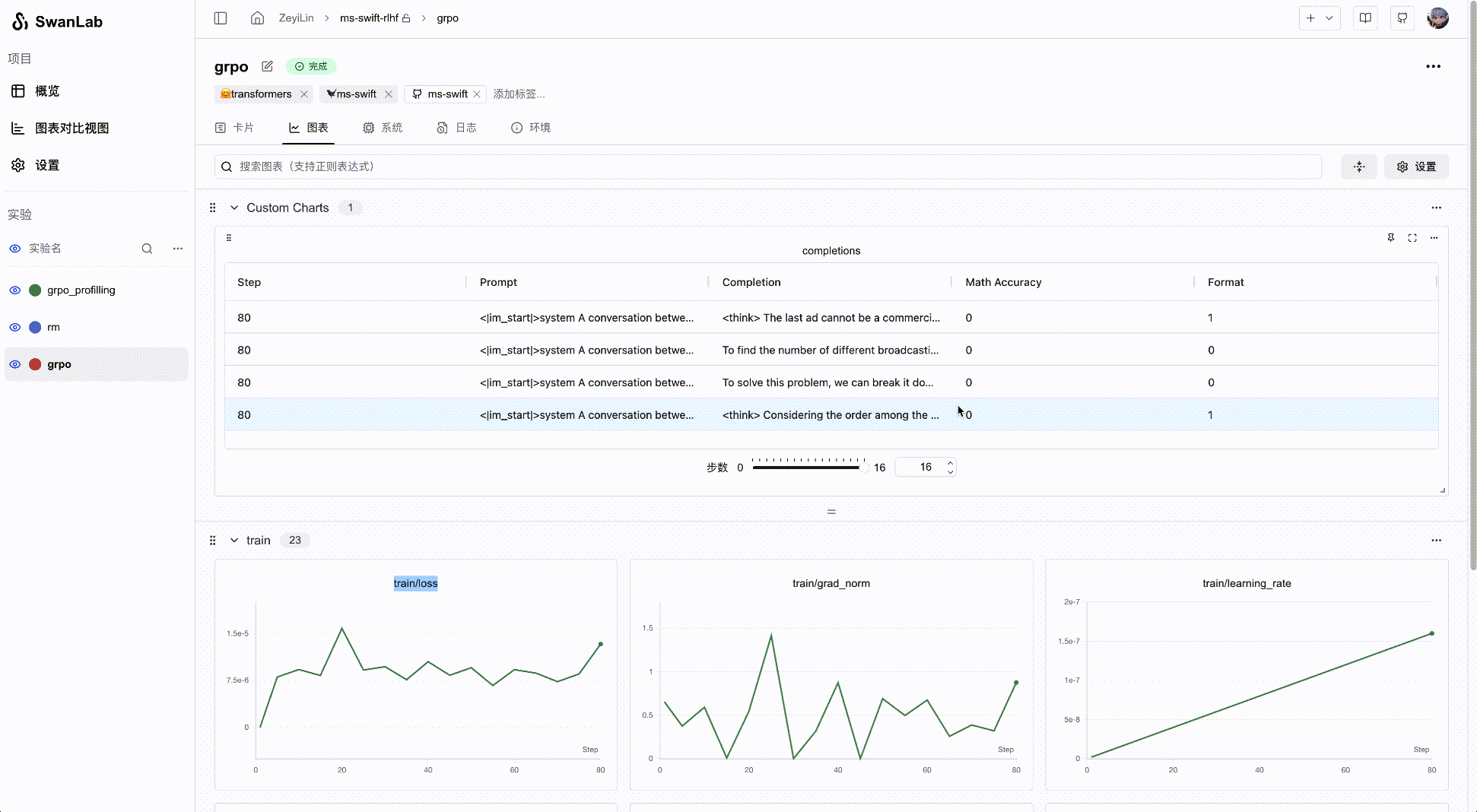Toggle visibility of grpo_profilling experiment
Viewport: 1477px width, 812px height.
(14, 290)
